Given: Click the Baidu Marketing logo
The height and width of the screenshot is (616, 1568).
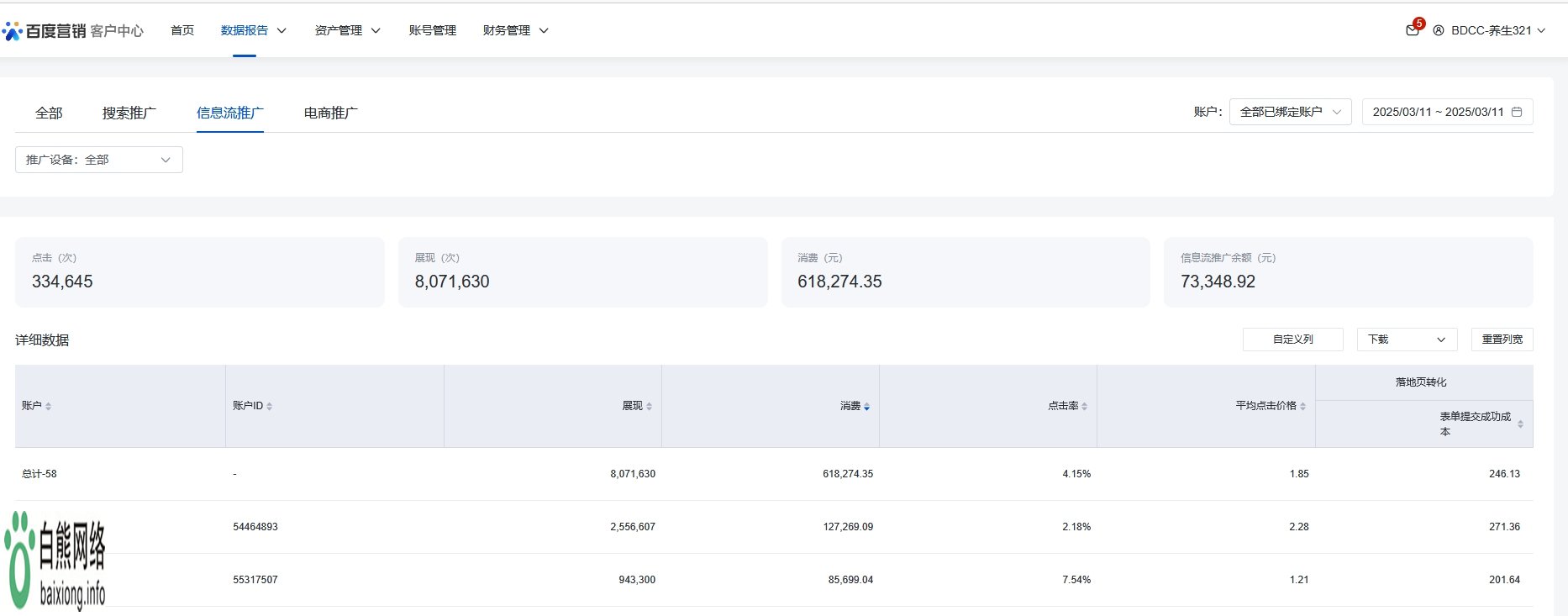Looking at the screenshot, I should coord(73,31).
